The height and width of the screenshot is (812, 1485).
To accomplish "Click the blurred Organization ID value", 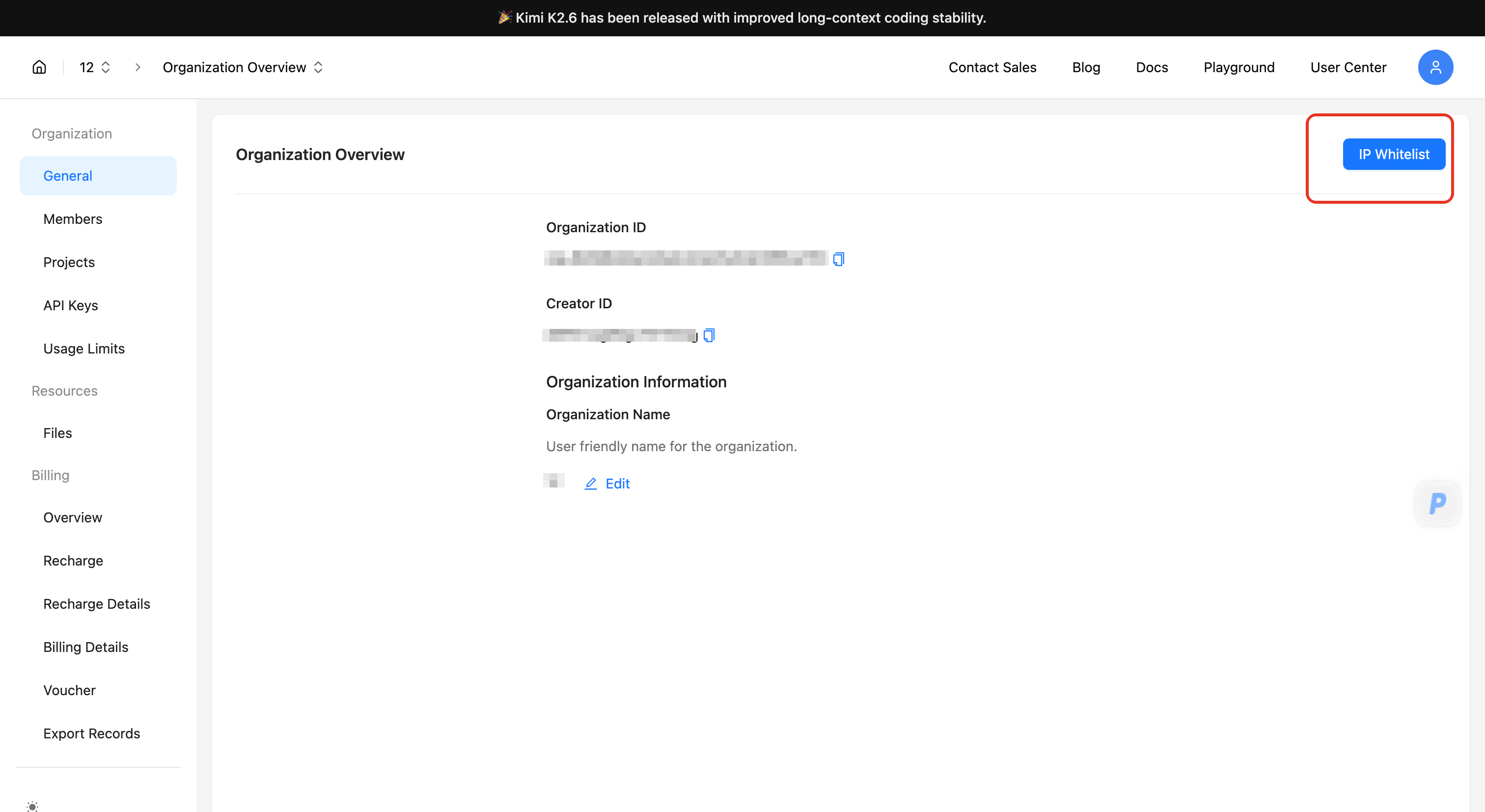I will click(686, 258).
